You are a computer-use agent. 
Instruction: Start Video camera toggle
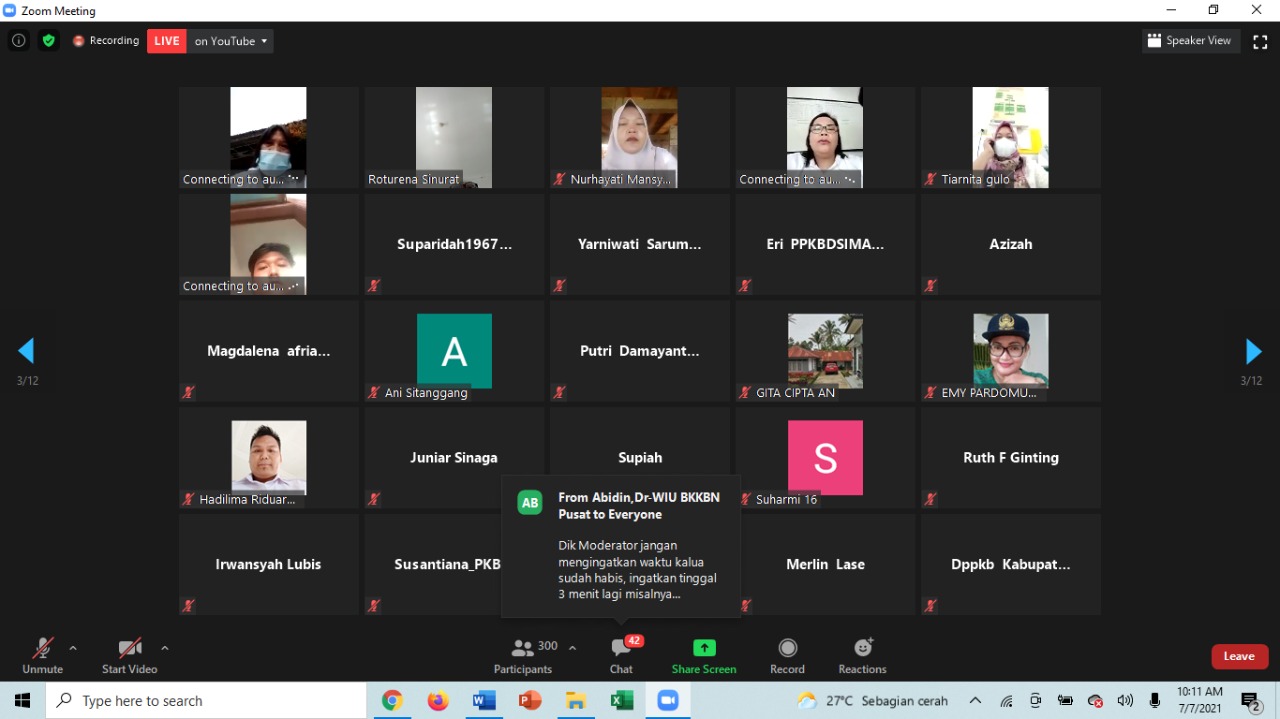click(129, 655)
